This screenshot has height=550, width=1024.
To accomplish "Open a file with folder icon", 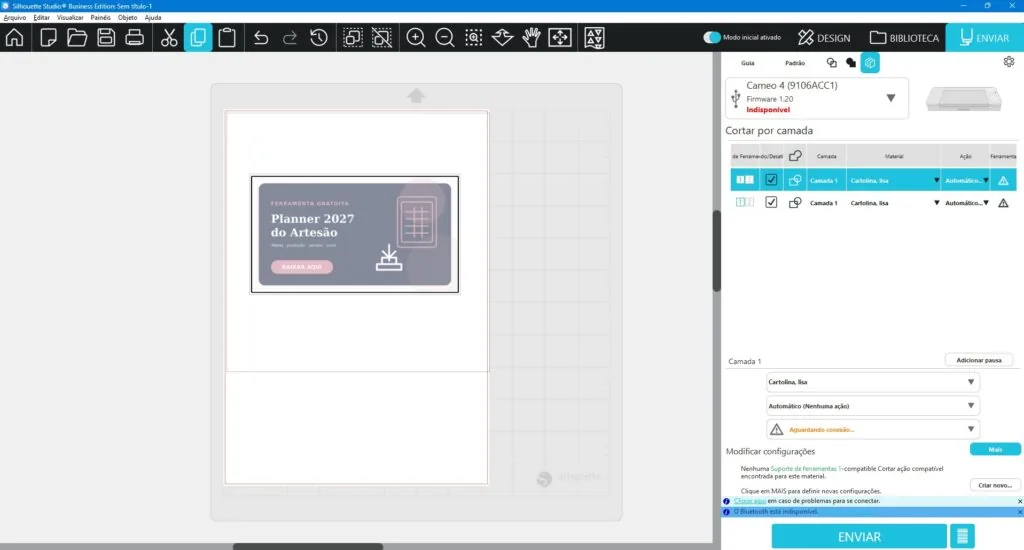I will [x=77, y=37].
